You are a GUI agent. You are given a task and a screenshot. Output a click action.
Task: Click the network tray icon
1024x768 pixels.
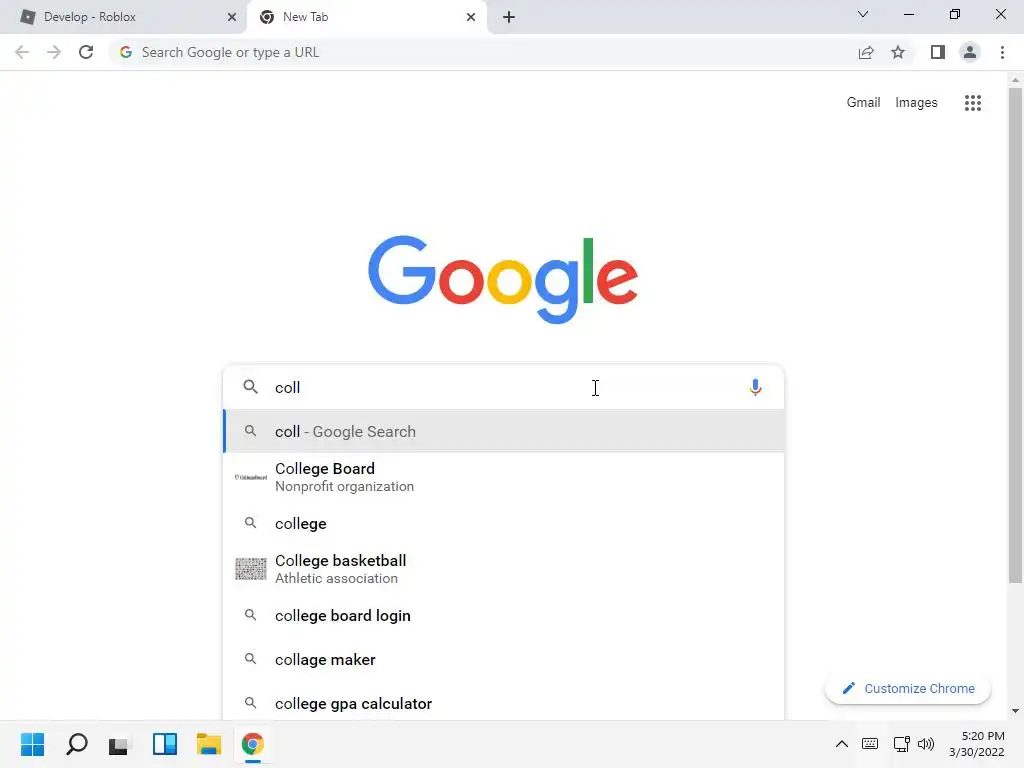[x=902, y=744]
